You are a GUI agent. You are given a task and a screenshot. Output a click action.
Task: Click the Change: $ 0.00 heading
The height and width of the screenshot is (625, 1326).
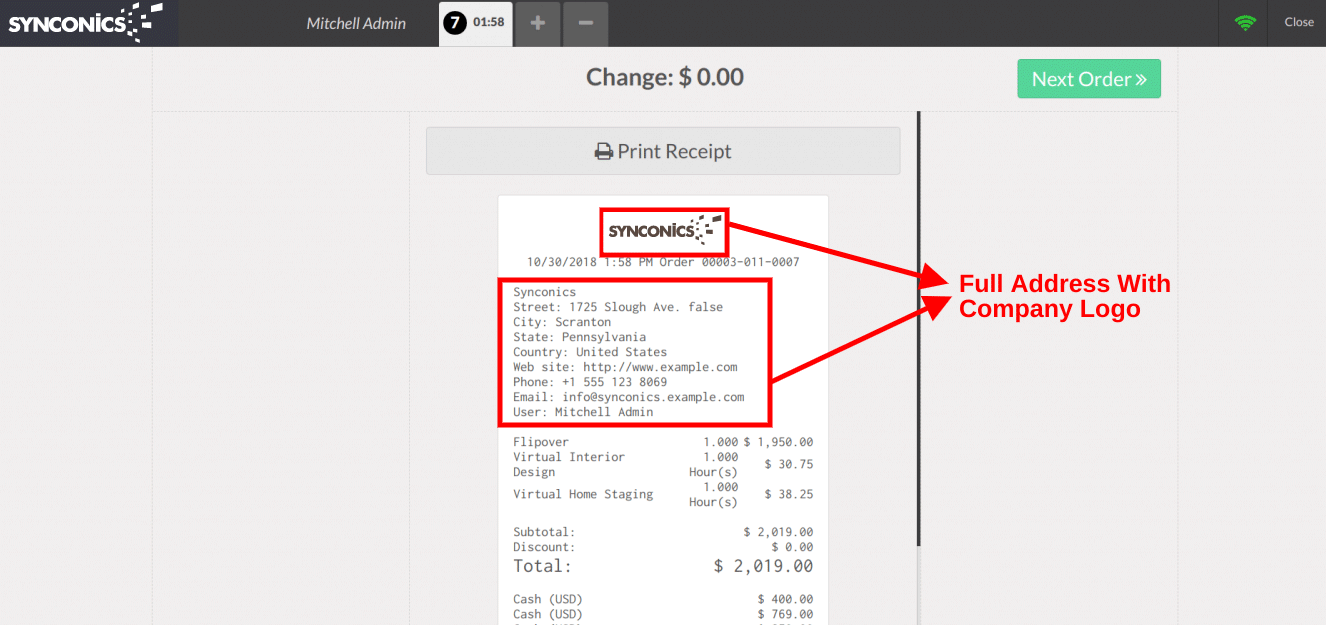tap(664, 77)
